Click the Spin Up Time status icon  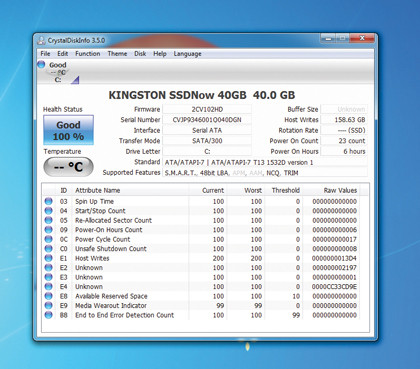click(x=49, y=201)
